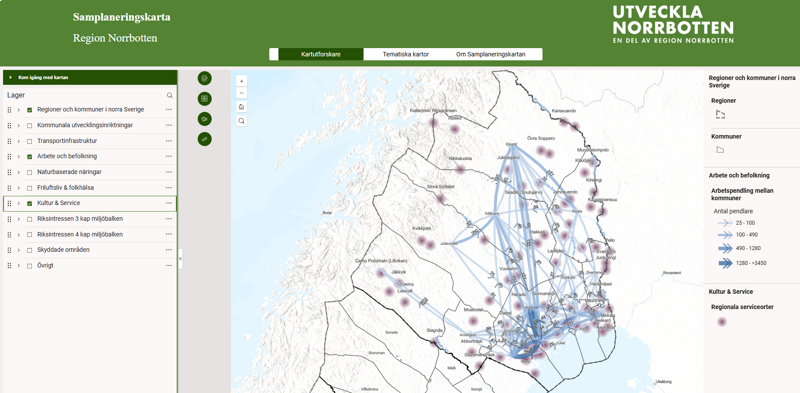Viewport: 800px width, 393px height.
Task: Open options menu for Kultur & Service
Action: coord(169,203)
